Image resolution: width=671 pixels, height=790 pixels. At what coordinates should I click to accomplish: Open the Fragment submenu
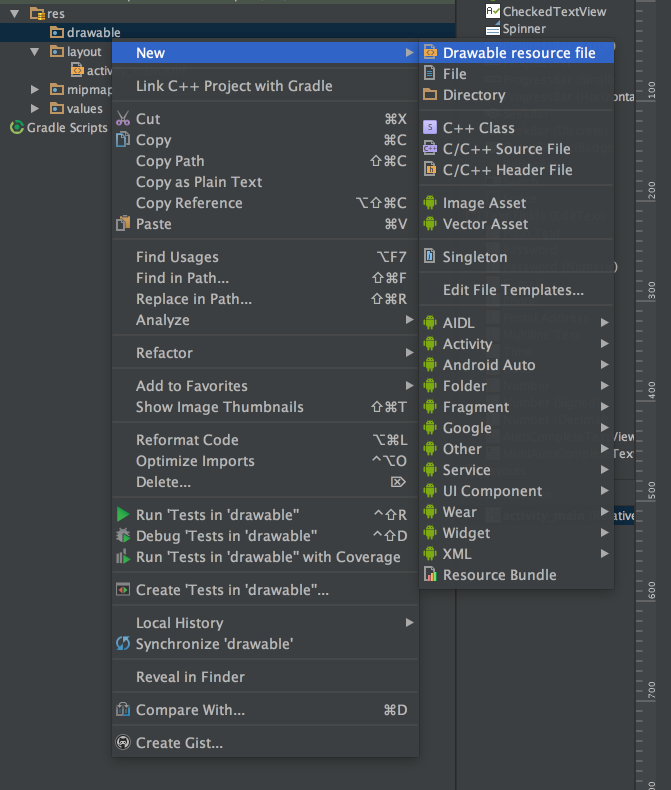tap(516, 407)
